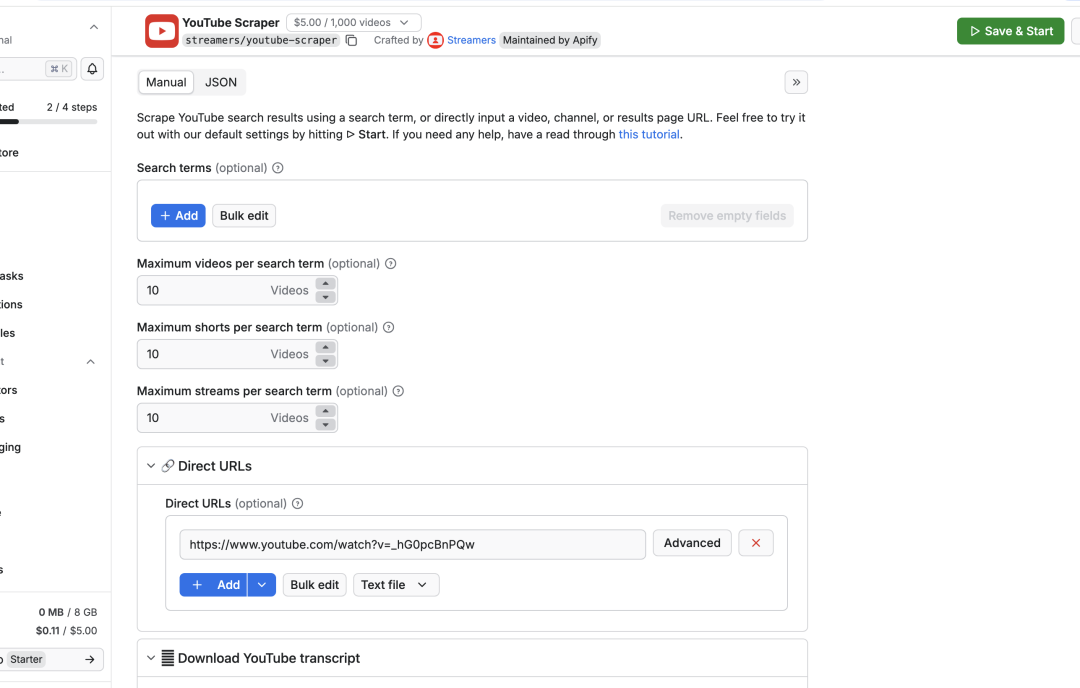
Task: Open the Search terms help icon
Action: [278, 168]
